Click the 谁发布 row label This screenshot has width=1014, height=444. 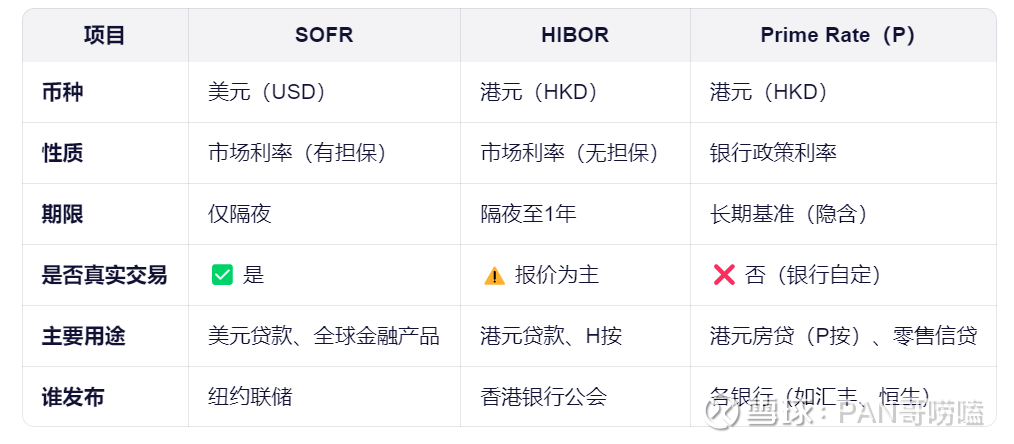[73, 397]
